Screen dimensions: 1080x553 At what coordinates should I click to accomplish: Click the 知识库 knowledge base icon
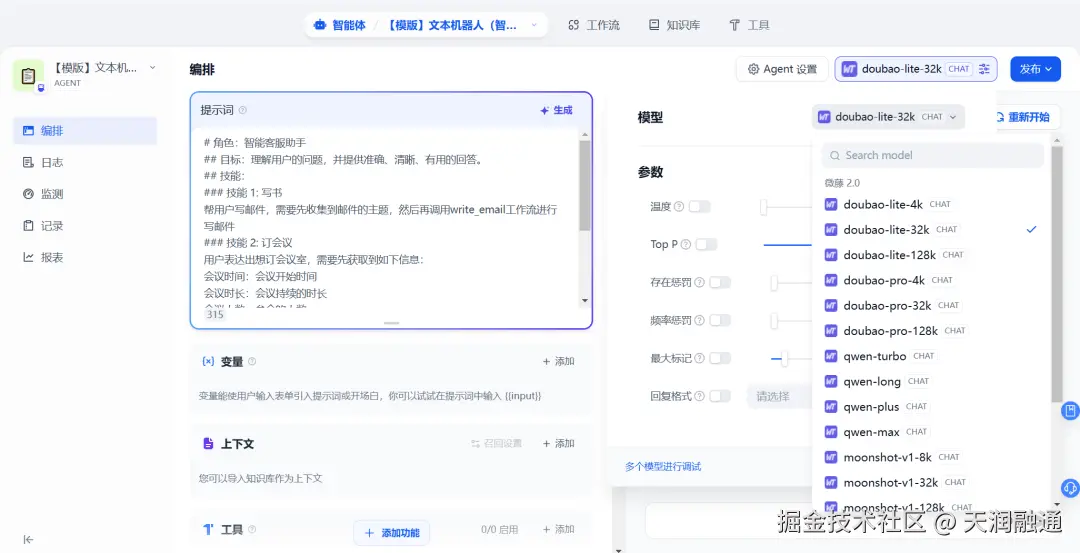[x=654, y=25]
